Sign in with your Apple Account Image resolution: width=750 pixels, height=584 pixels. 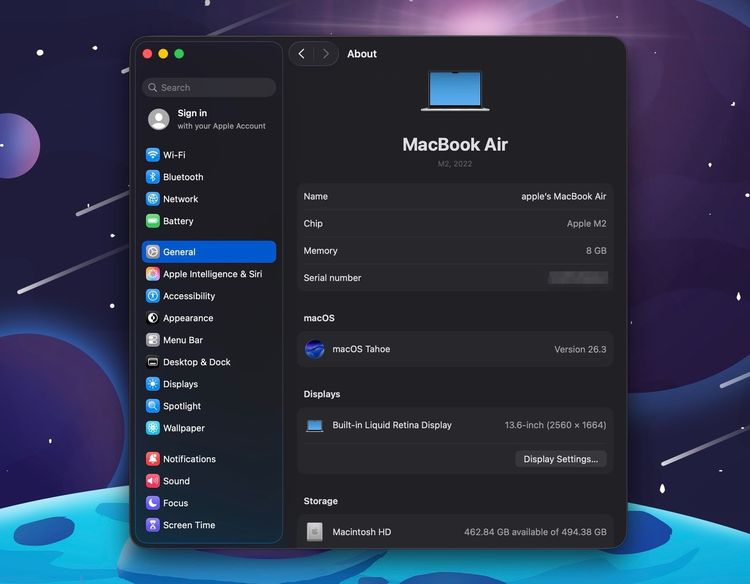point(208,119)
